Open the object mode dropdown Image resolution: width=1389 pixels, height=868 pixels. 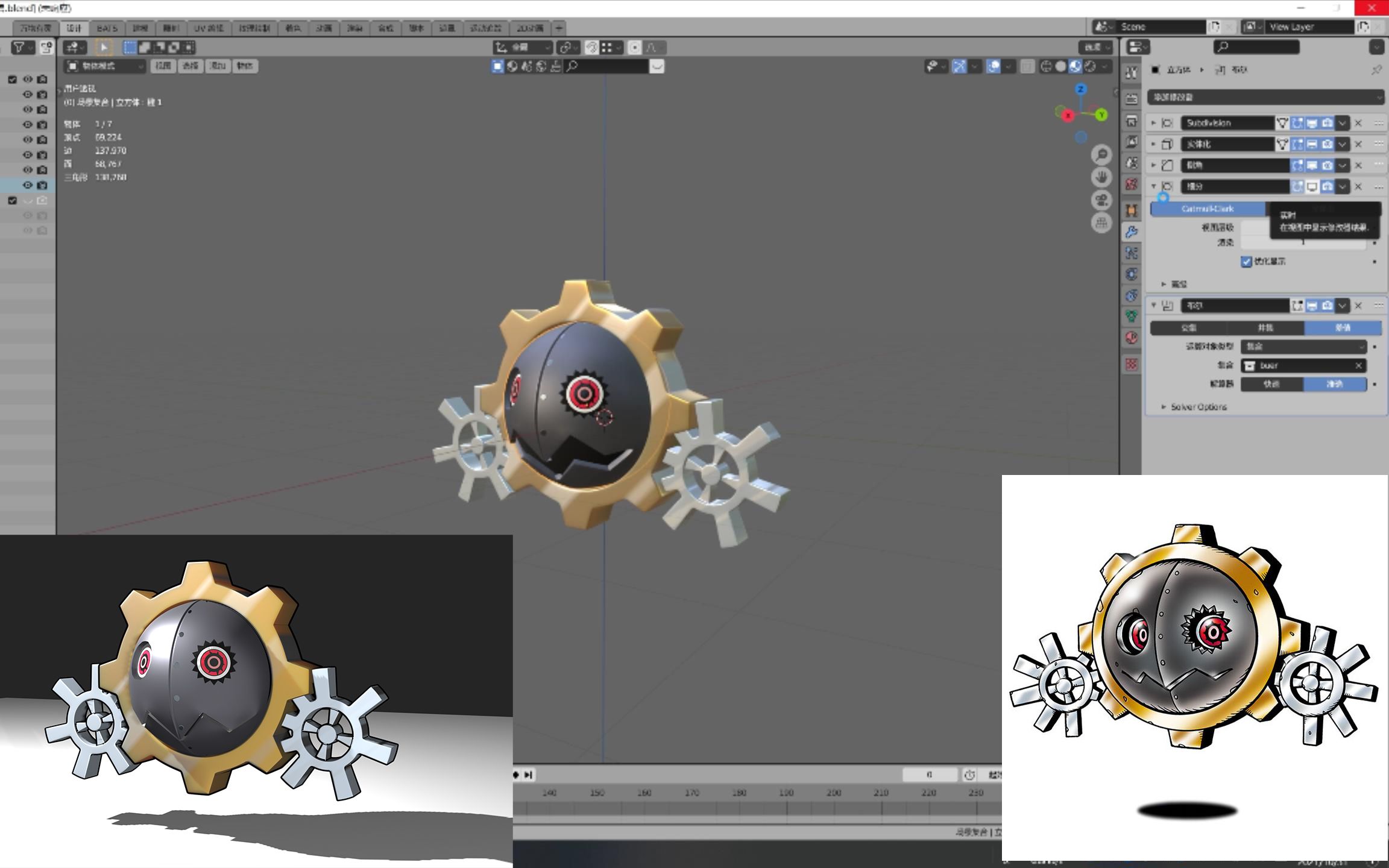point(106,66)
